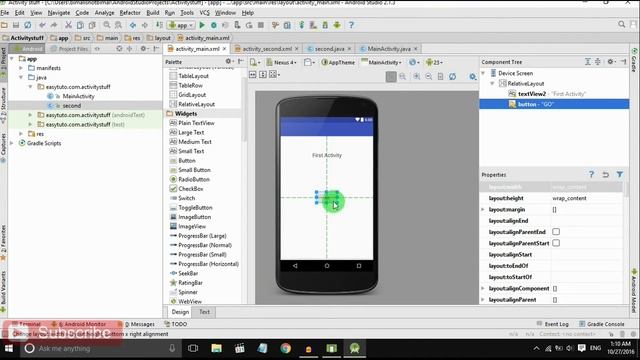Open the TODO tool window
This screenshot has height=360, width=640.
[x=176, y=324]
